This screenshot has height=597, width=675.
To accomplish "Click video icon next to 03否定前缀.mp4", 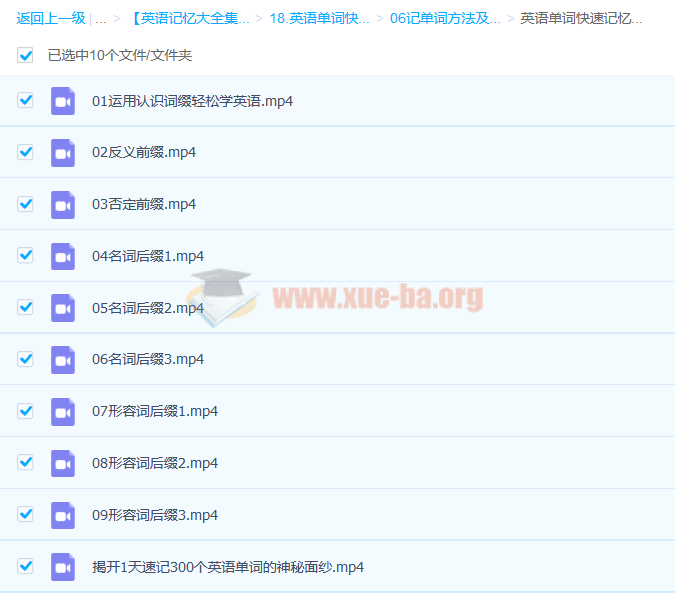I will 63,204.
